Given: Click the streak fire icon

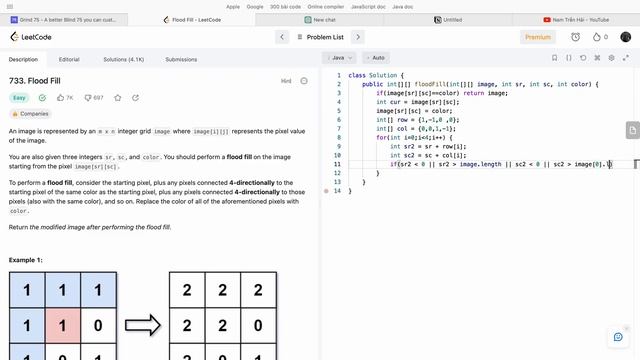Looking at the screenshot, I should (596, 37).
